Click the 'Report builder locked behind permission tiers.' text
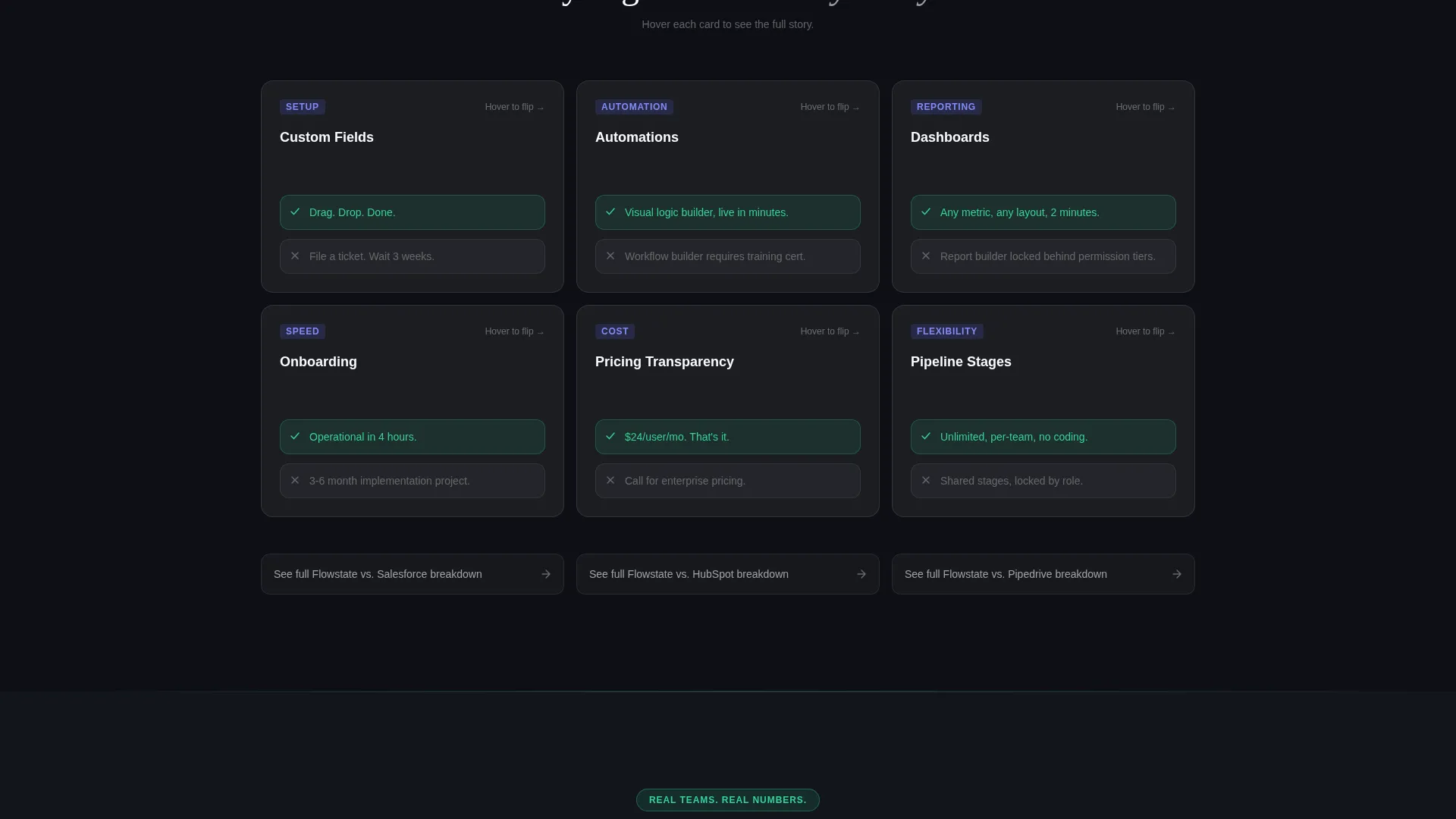 click(1048, 256)
